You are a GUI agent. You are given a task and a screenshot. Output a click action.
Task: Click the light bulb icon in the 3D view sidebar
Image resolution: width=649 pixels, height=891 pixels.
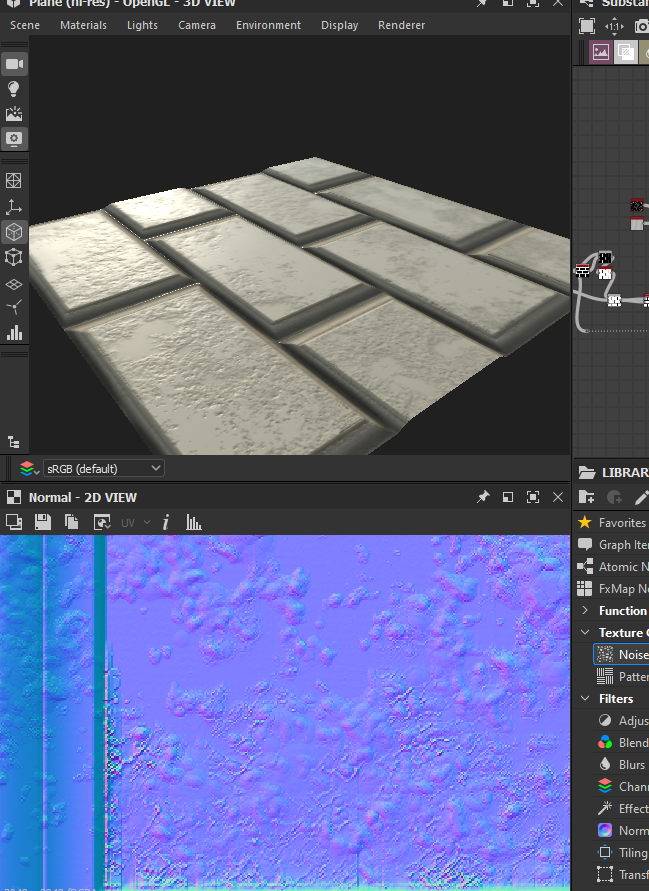14,89
